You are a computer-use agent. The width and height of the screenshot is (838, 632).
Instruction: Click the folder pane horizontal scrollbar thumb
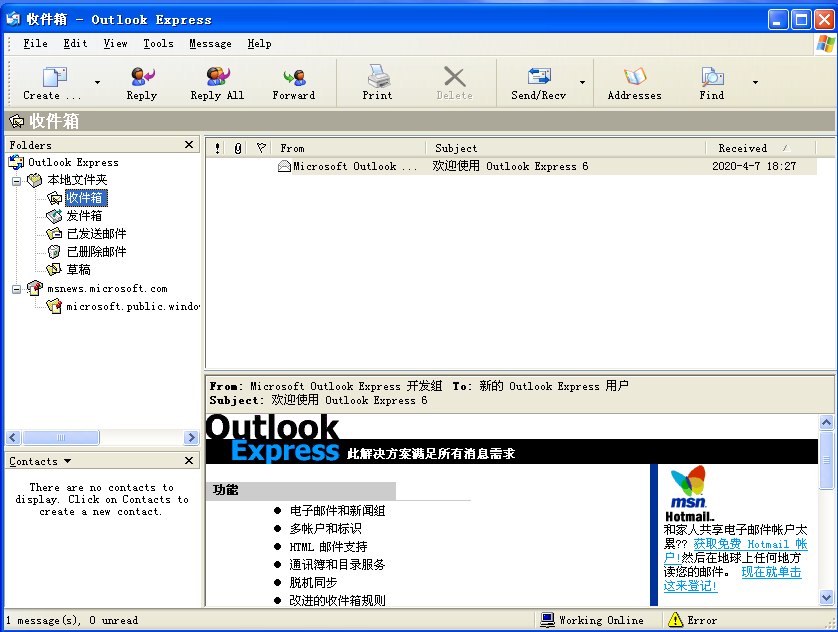(60, 438)
